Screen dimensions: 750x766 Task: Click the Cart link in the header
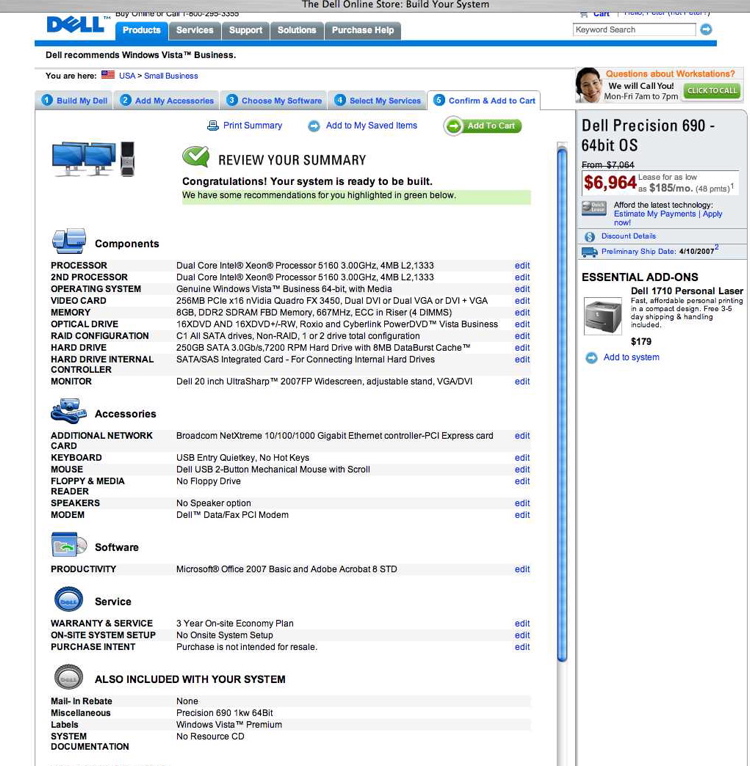coord(601,14)
